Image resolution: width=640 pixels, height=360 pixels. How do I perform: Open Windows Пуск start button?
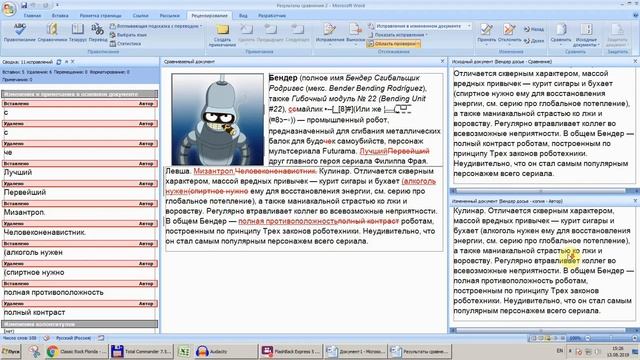point(11,351)
